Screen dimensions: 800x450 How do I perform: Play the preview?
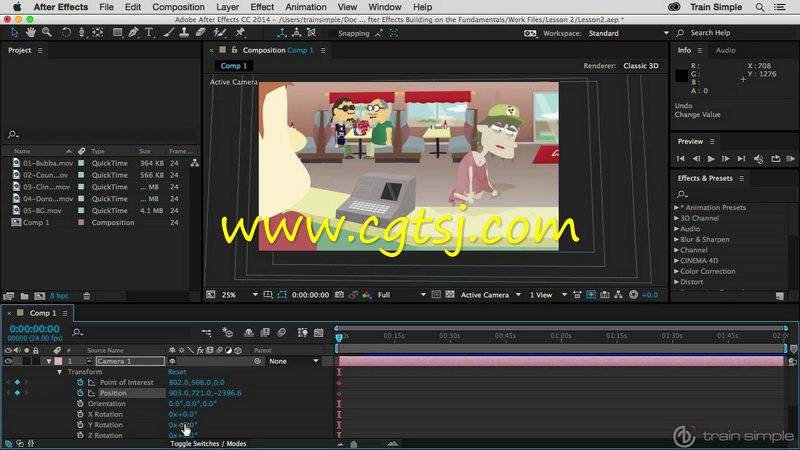(711, 159)
